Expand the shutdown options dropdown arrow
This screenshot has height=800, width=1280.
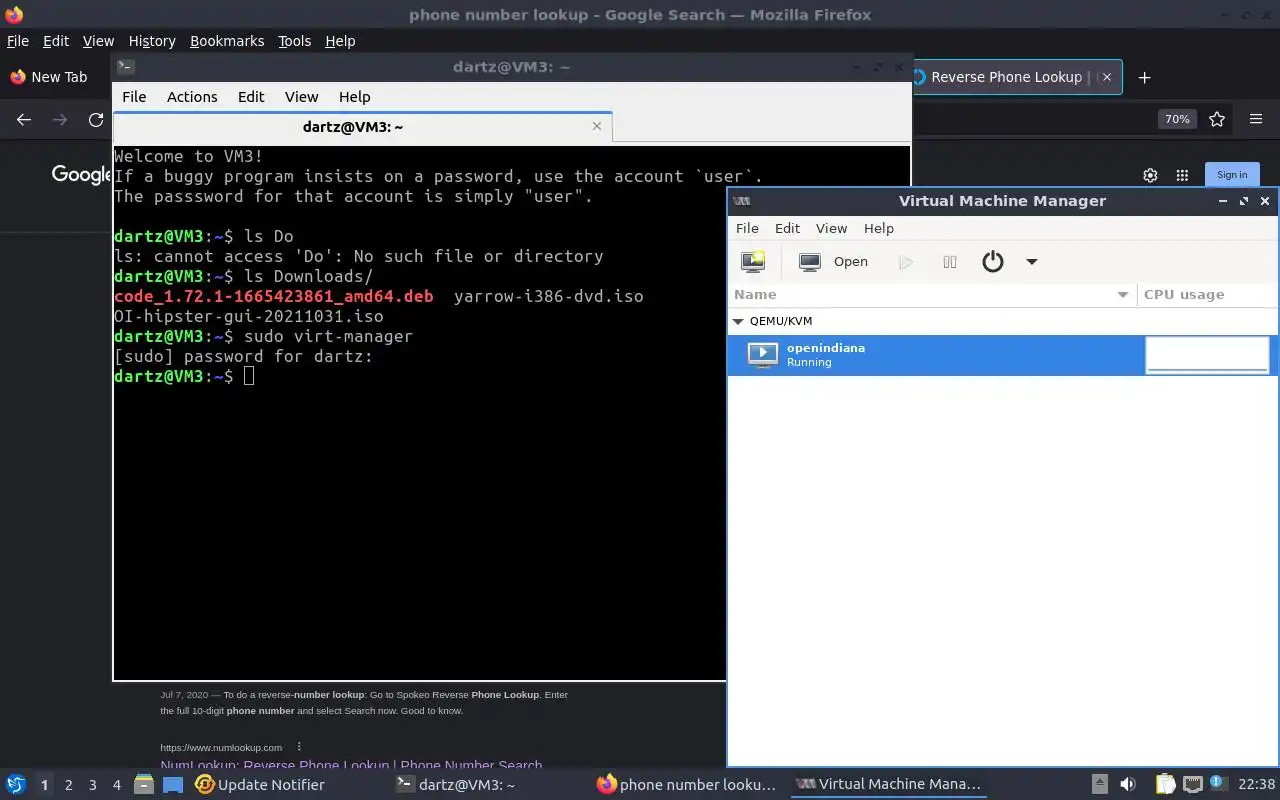pos(1032,262)
